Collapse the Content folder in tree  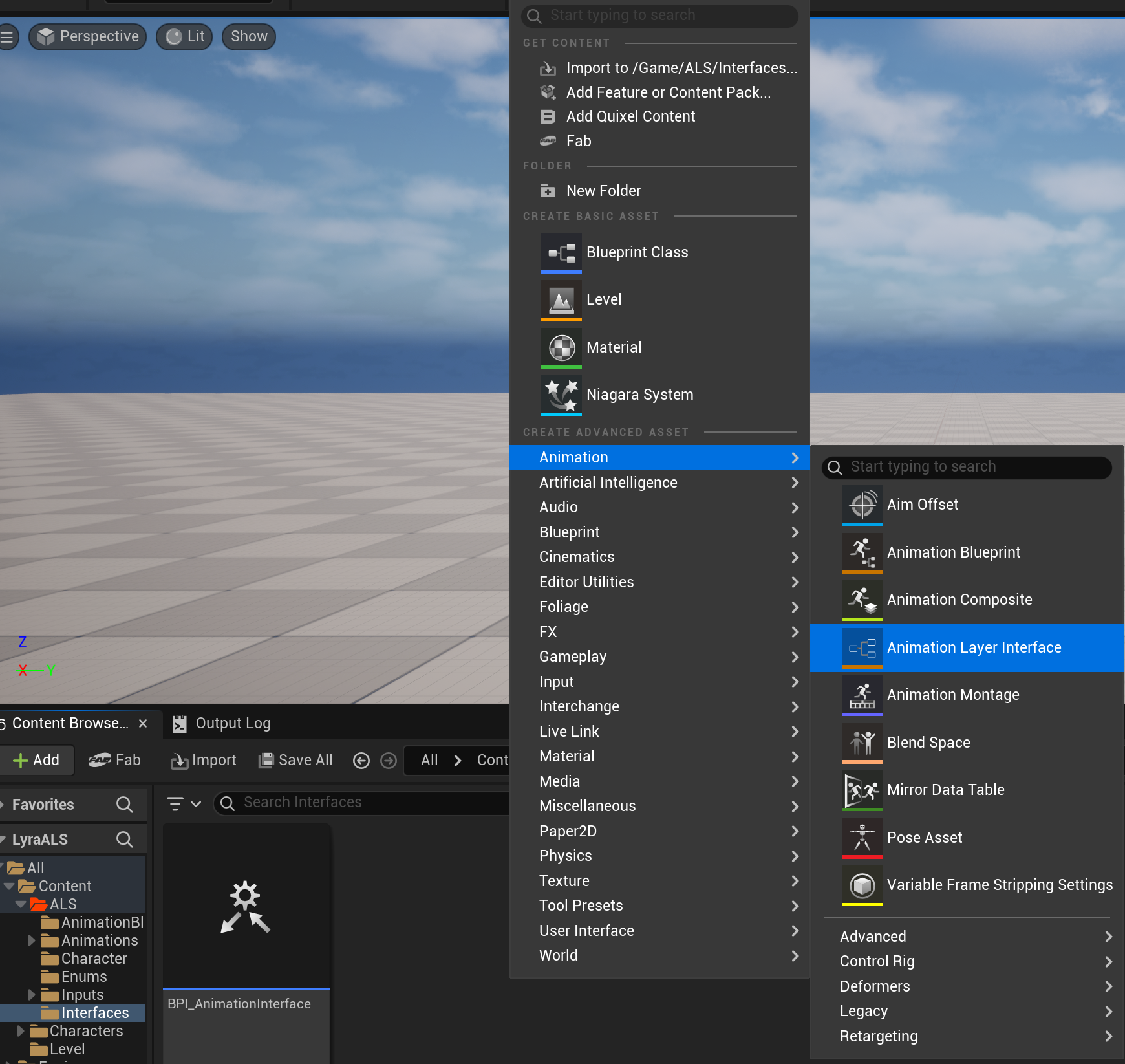[9, 886]
